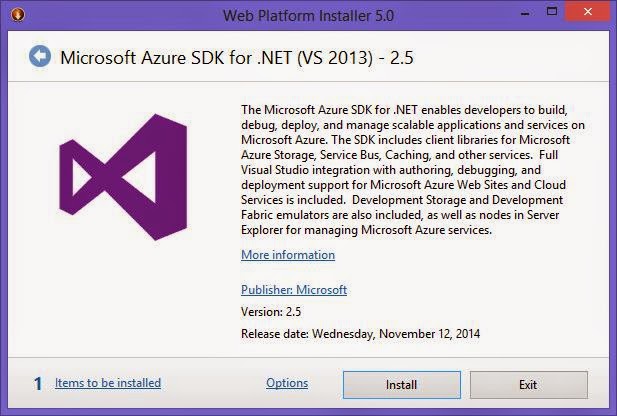
Task: Click the Exit button
Action: click(x=528, y=385)
